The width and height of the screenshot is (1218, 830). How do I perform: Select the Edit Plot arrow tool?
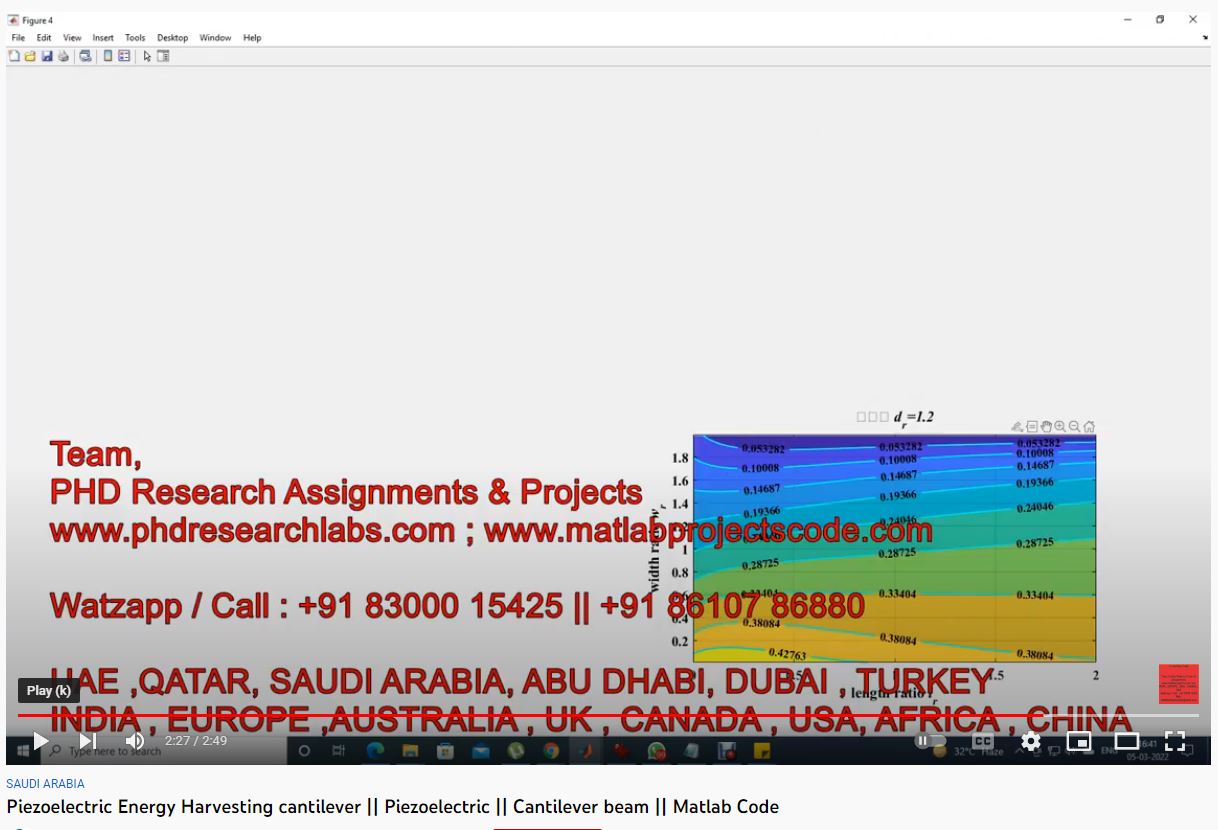(147, 56)
